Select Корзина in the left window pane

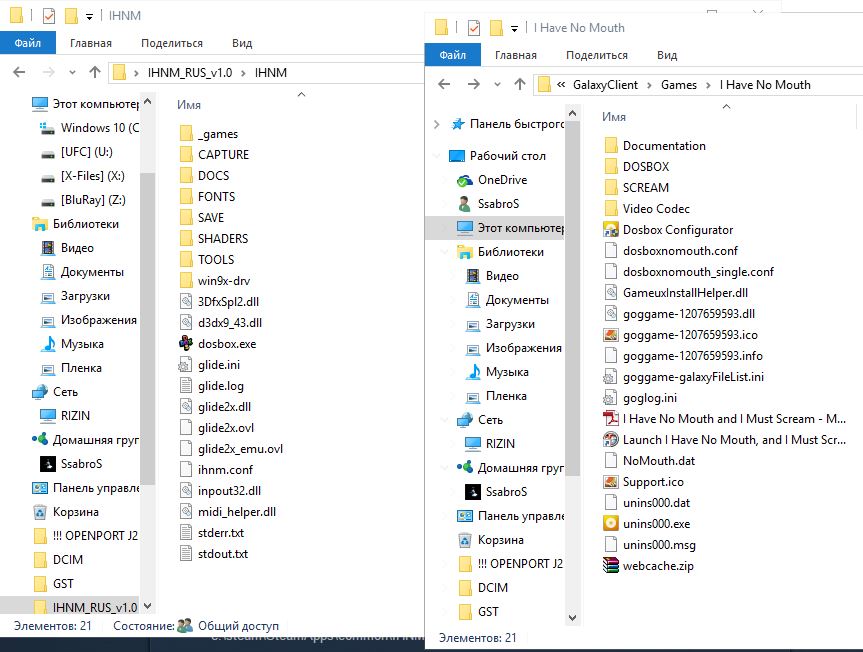coord(65,512)
